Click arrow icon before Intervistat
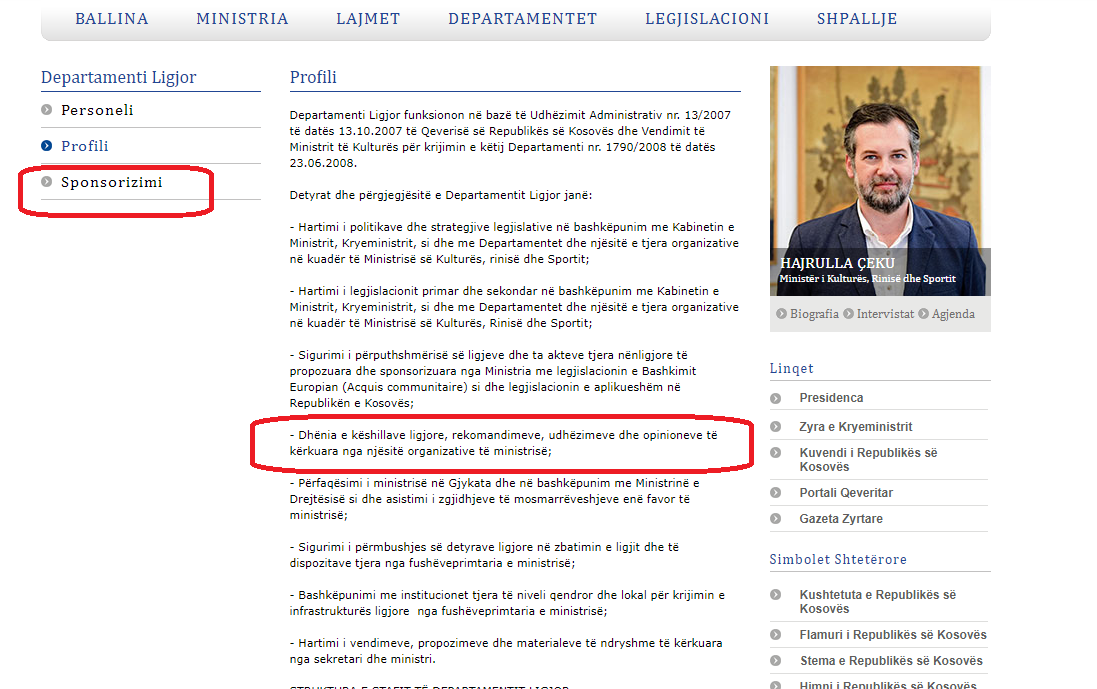 [x=849, y=314]
